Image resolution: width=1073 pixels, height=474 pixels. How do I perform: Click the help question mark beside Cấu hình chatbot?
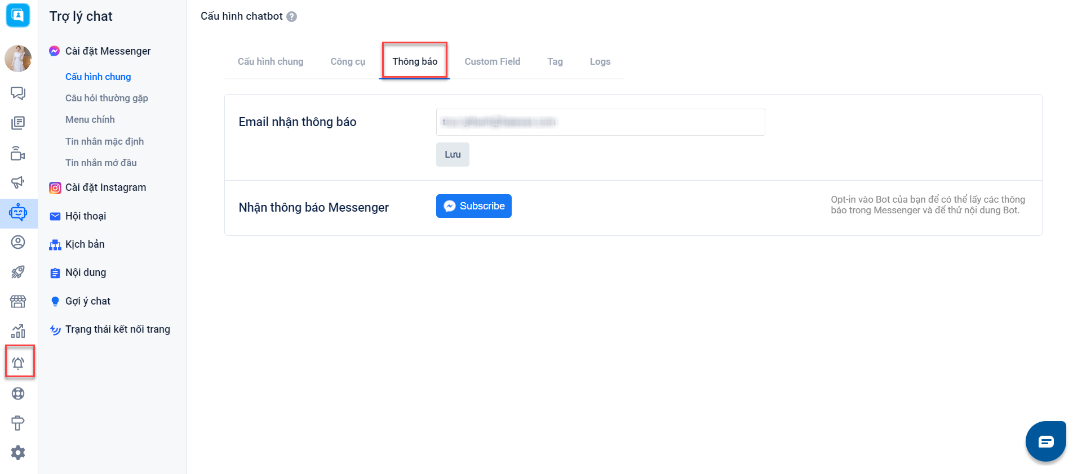click(292, 16)
